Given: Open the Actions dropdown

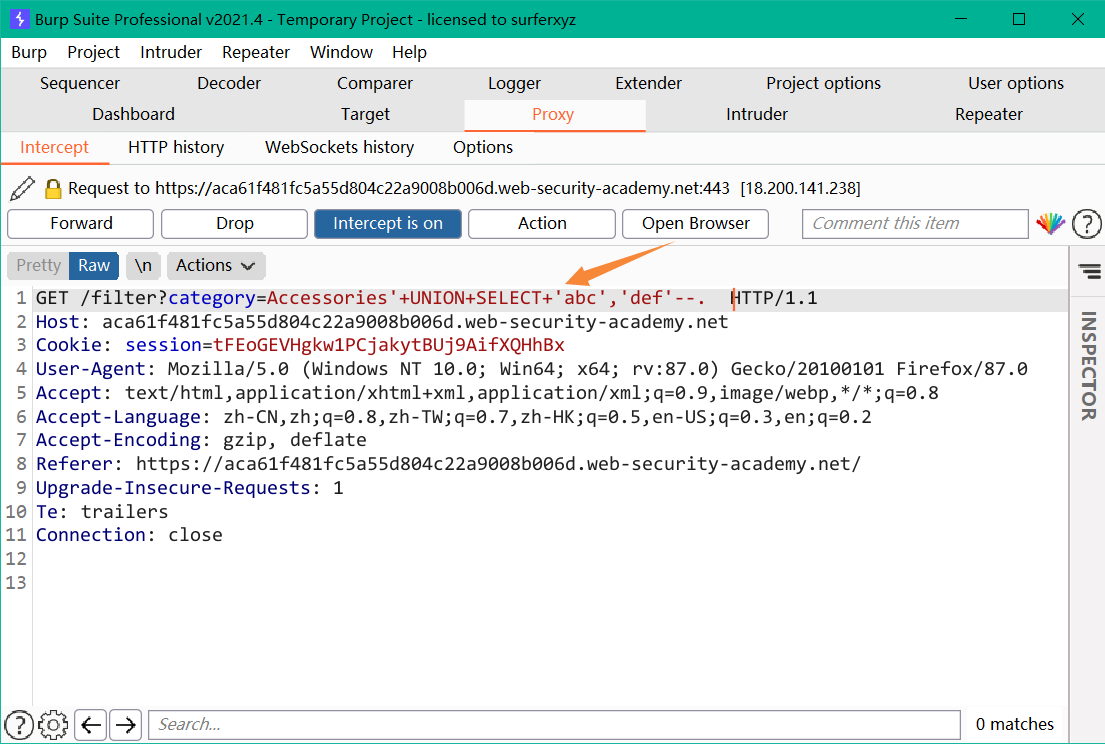Looking at the screenshot, I should [216, 266].
